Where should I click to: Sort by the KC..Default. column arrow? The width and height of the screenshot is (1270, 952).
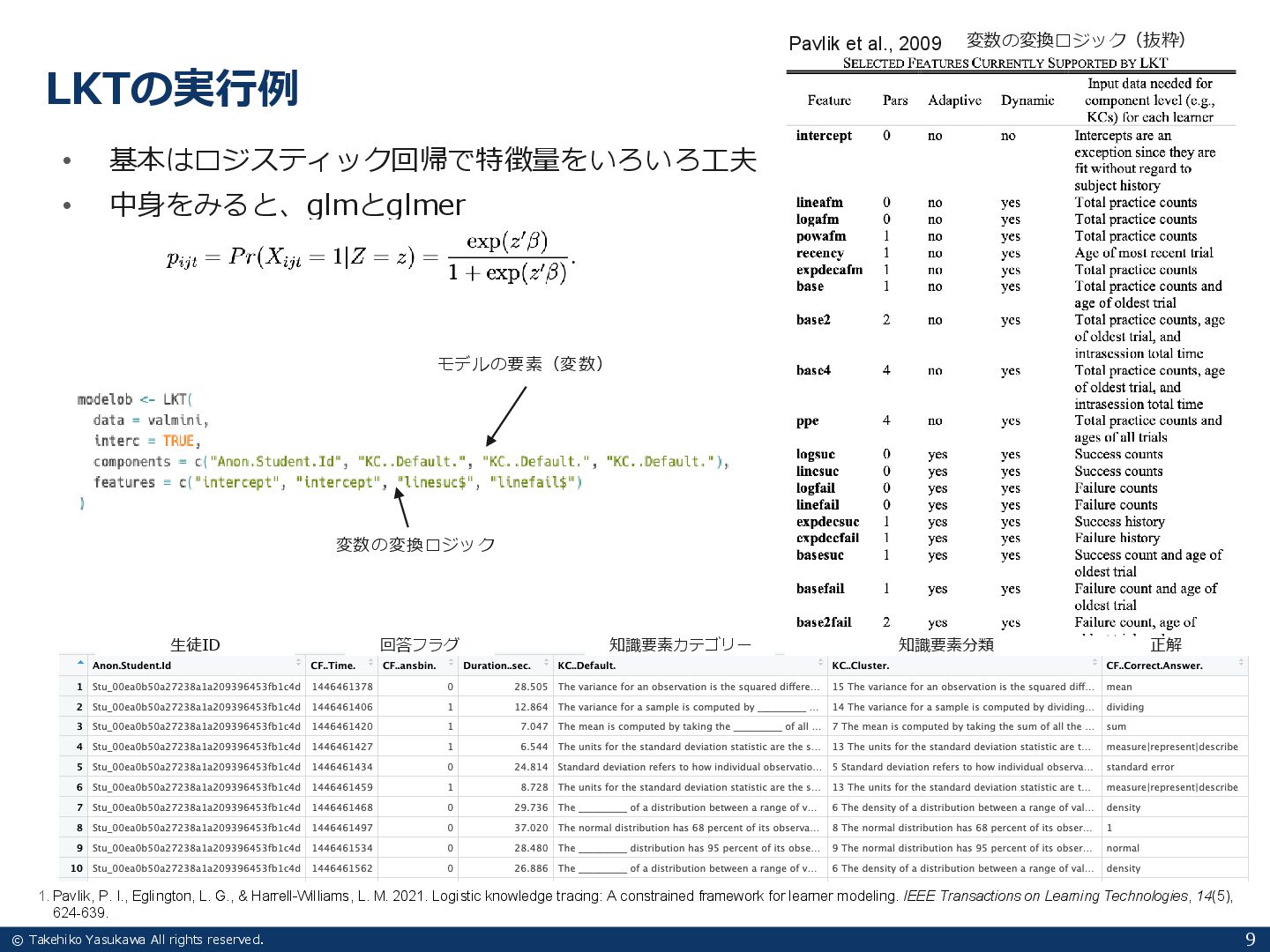(820, 663)
